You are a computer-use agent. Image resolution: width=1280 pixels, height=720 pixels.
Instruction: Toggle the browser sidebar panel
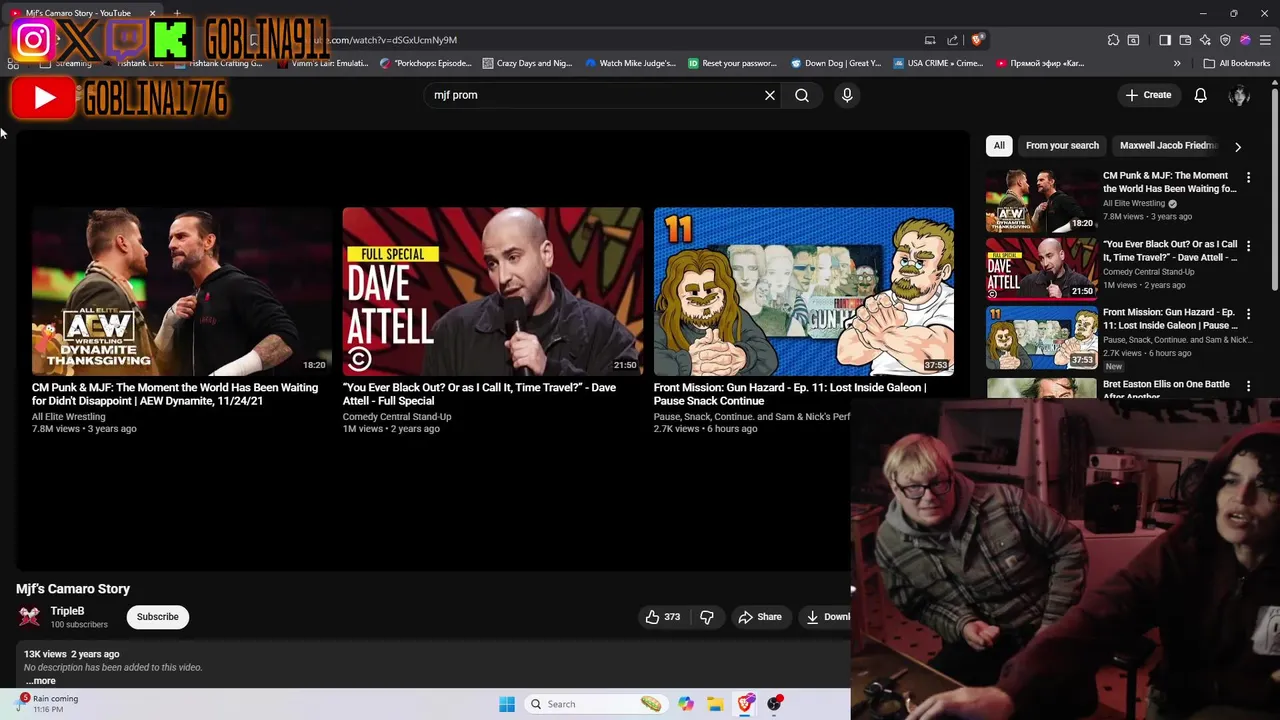click(1165, 40)
